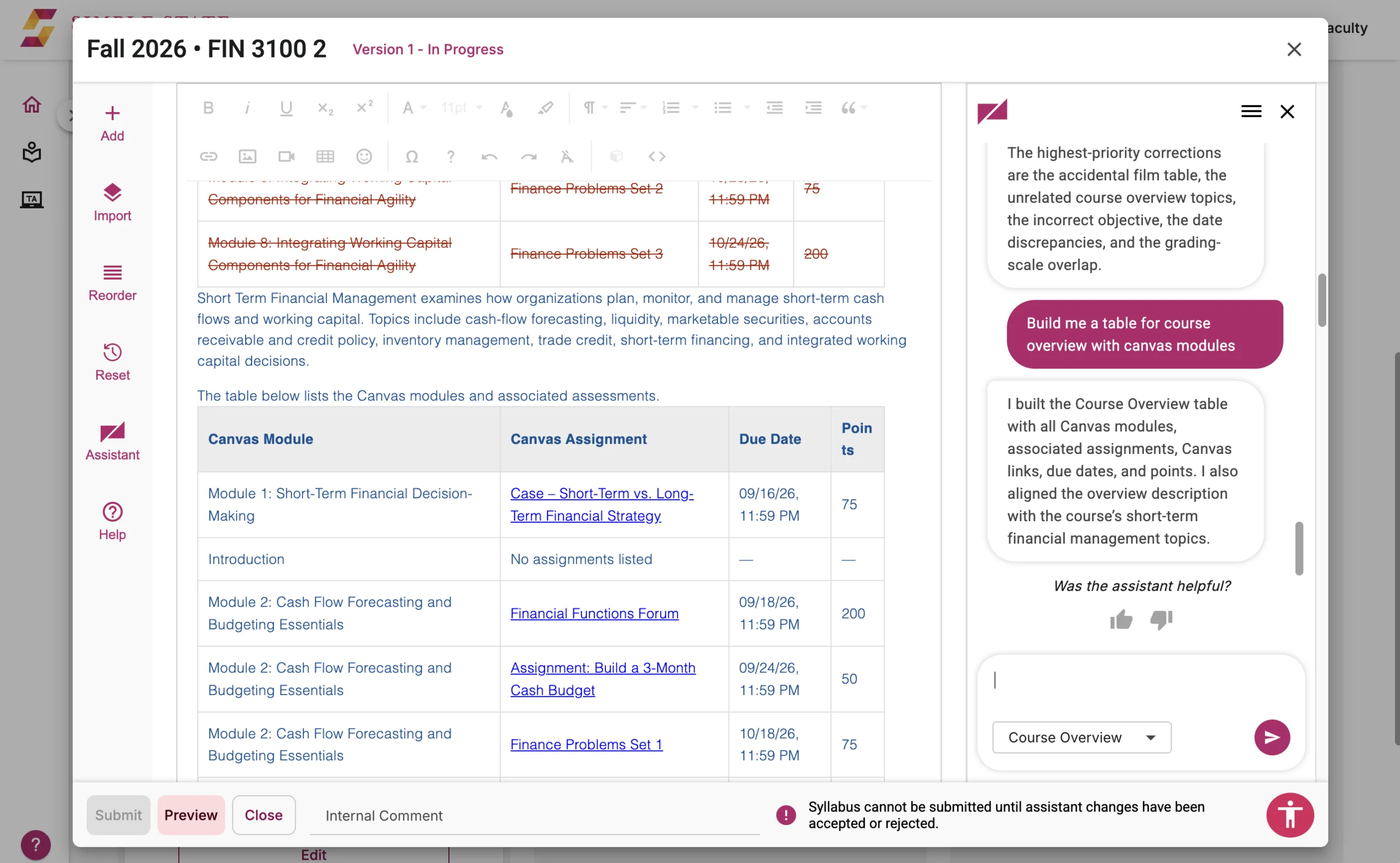Image resolution: width=1400 pixels, height=863 pixels.
Task: Open Case – Short-Term vs. Long-Term Financial Strategy link
Action: click(602, 505)
